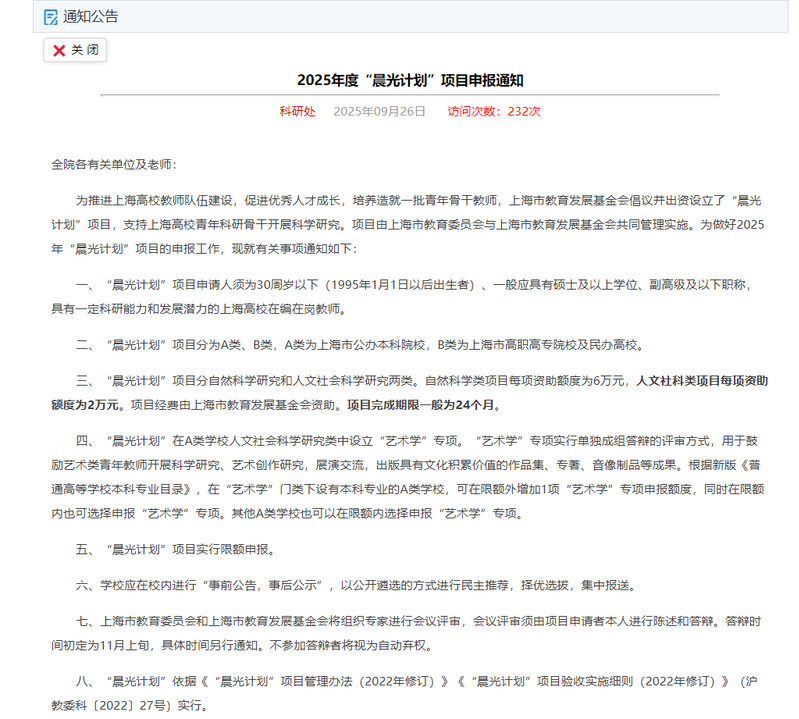Click the 2025年度"晨光计划"项目申报通知 title

[410, 80]
